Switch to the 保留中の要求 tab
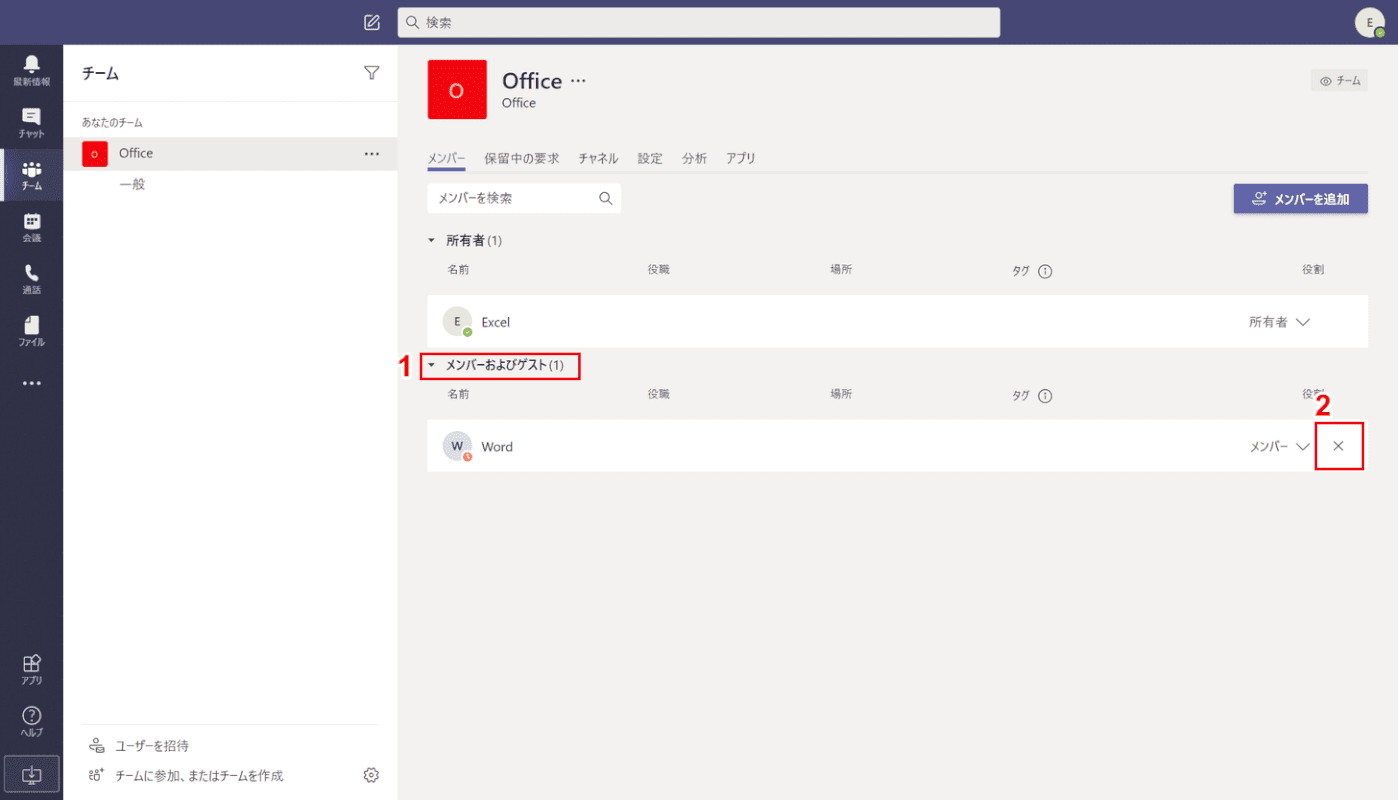The image size is (1398, 800). [x=522, y=158]
